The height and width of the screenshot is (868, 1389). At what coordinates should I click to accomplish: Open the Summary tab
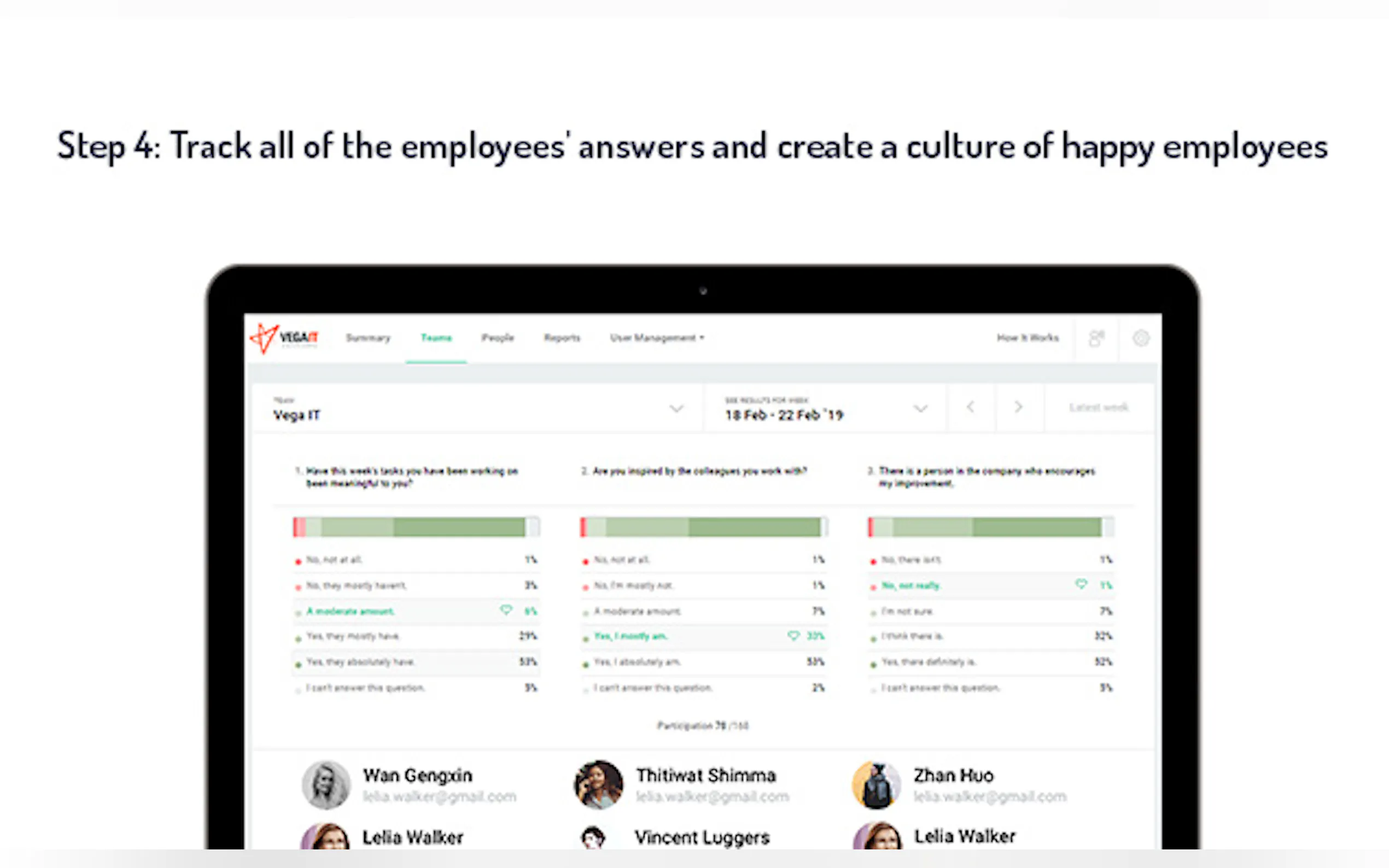point(368,338)
